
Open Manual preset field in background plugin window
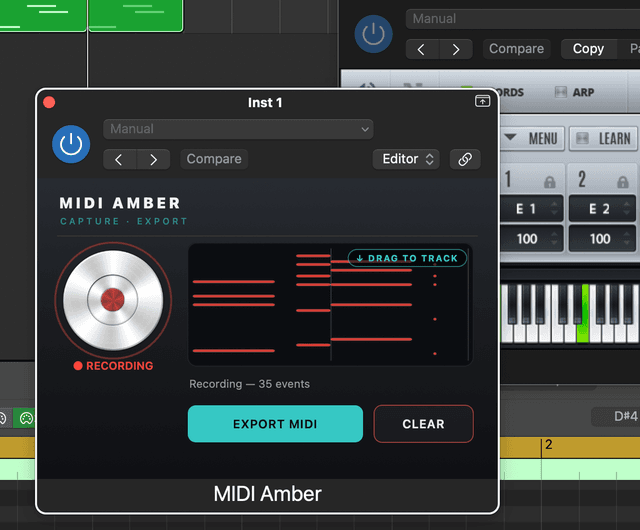pos(522,19)
